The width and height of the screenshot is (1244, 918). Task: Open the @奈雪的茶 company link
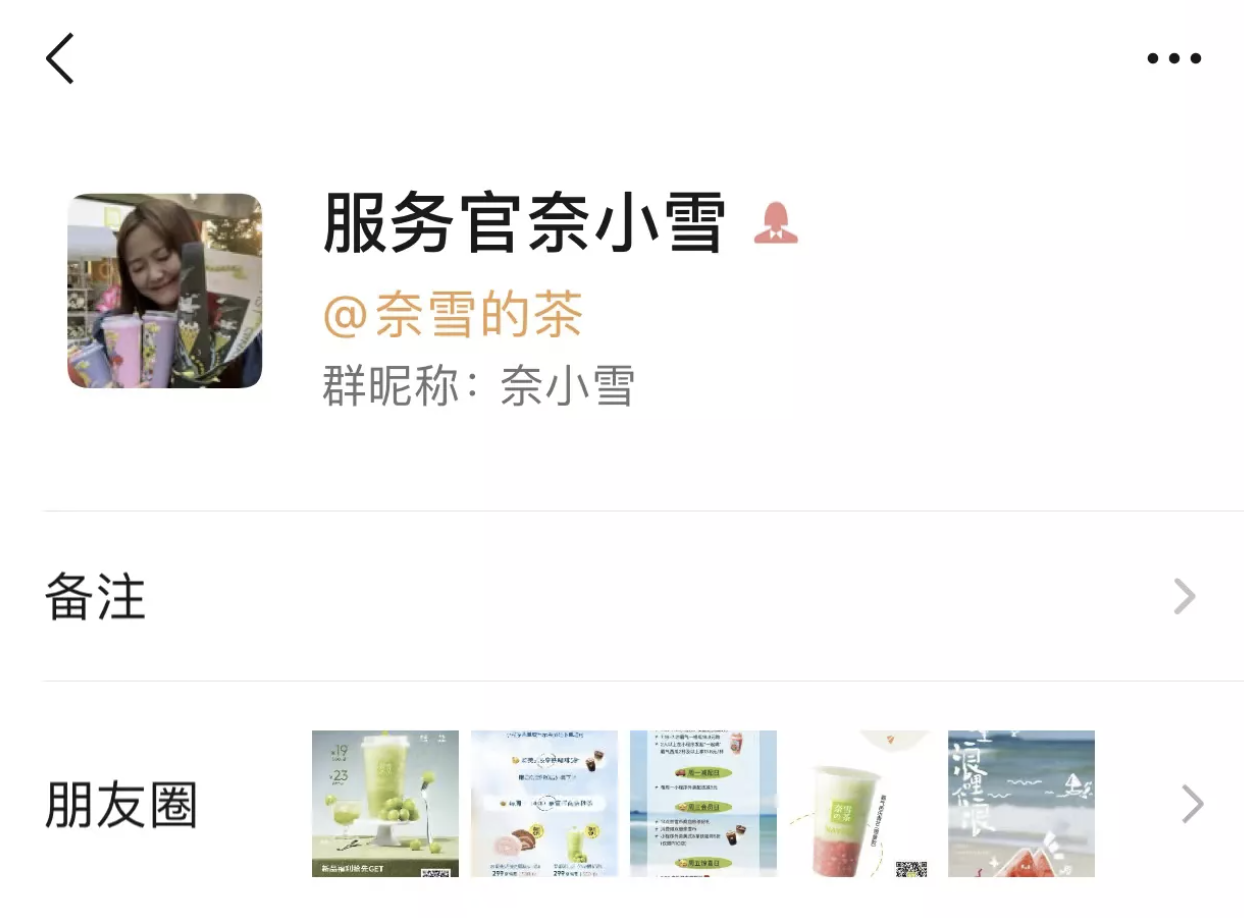(453, 316)
